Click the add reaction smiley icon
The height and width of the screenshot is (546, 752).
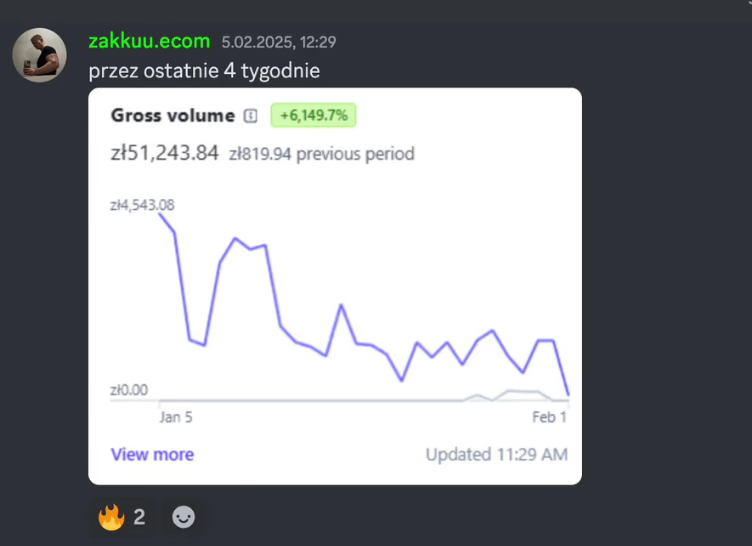[x=184, y=517]
